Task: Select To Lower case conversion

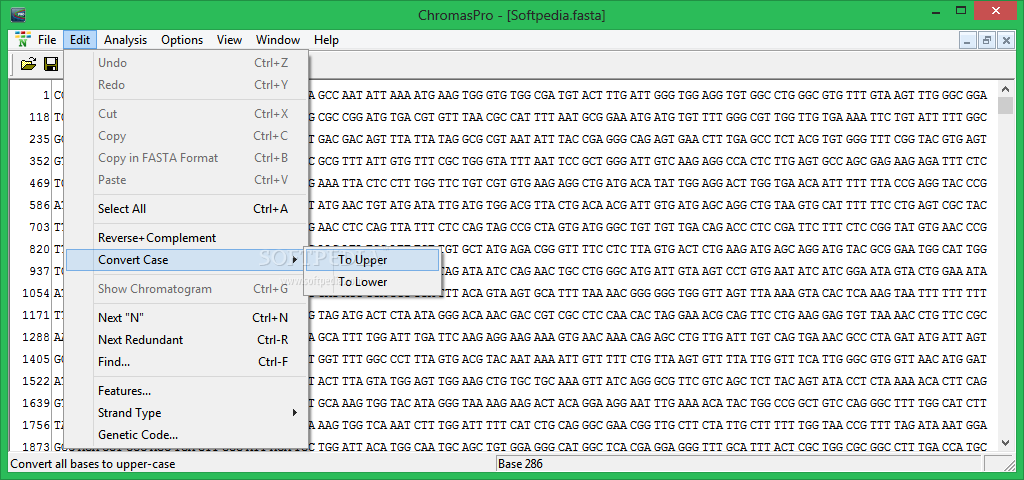Action: click(372, 282)
